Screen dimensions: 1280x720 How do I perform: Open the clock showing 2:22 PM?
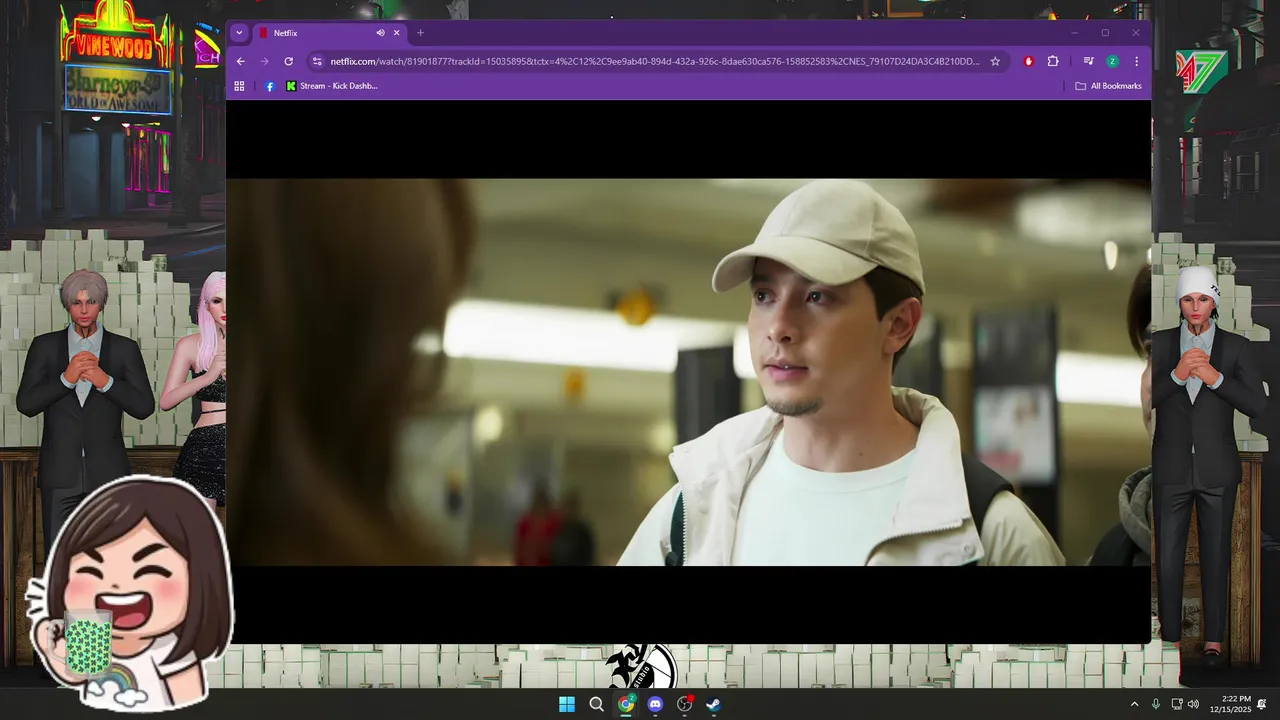point(1230,704)
